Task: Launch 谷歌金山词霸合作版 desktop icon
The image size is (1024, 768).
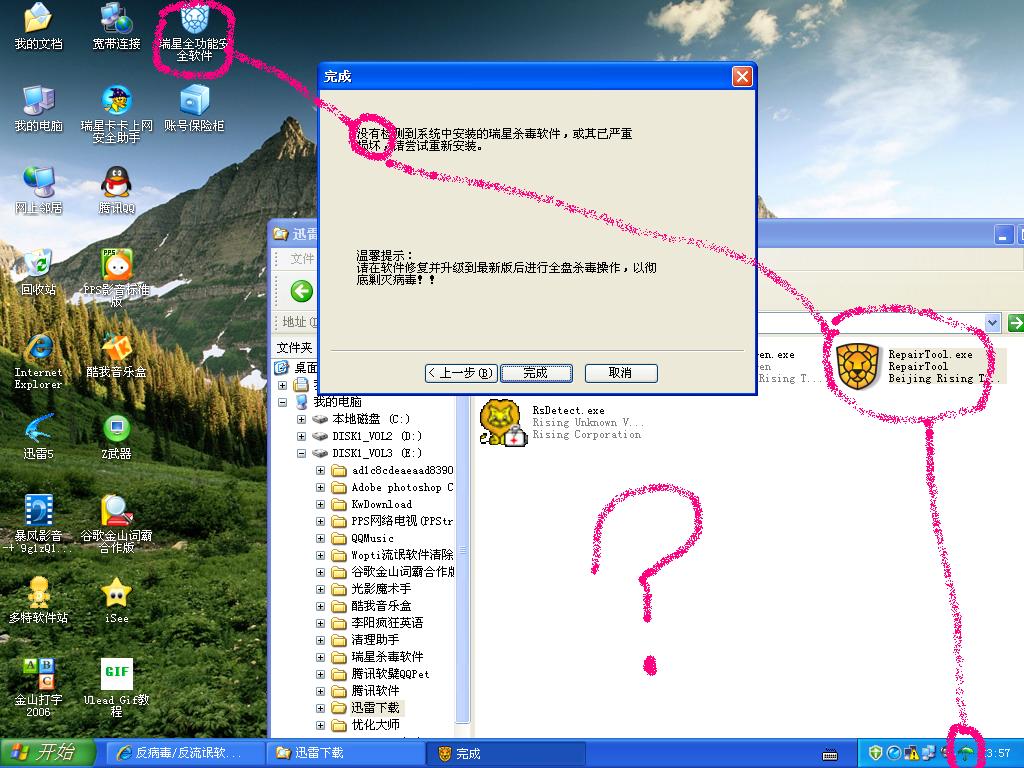Action: pos(116,524)
